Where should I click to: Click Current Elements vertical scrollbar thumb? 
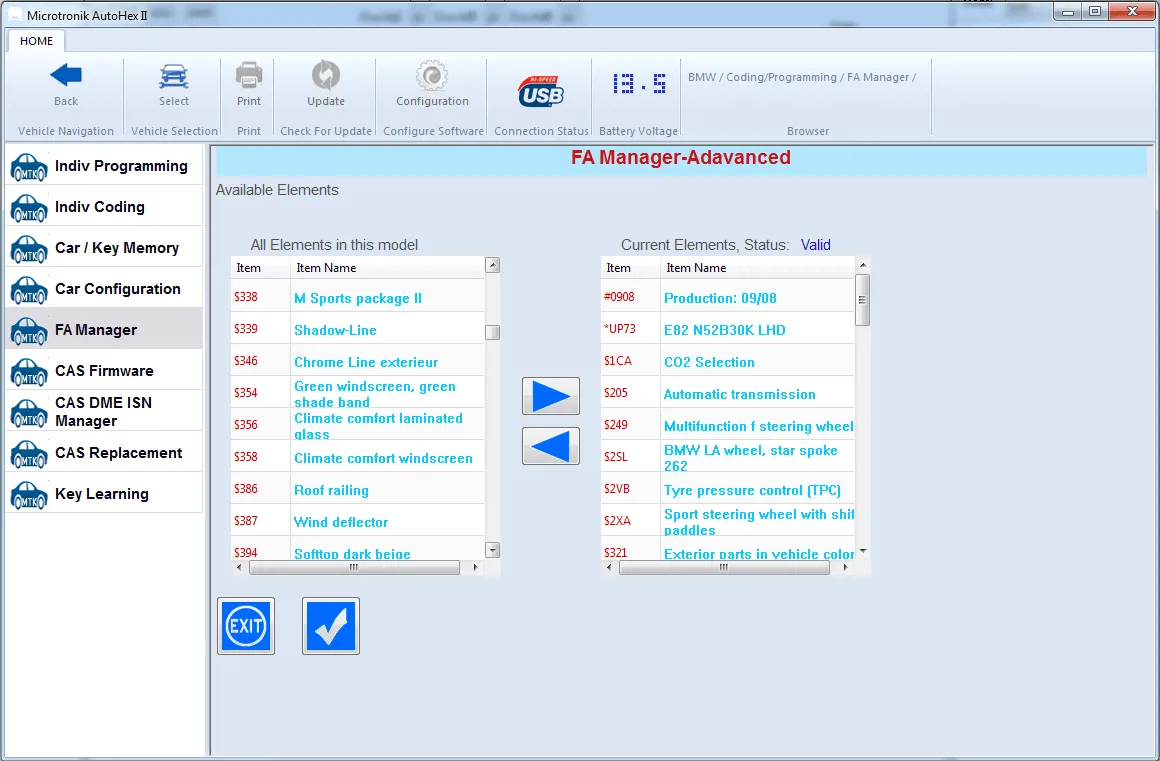pyautogui.click(x=862, y=300)
